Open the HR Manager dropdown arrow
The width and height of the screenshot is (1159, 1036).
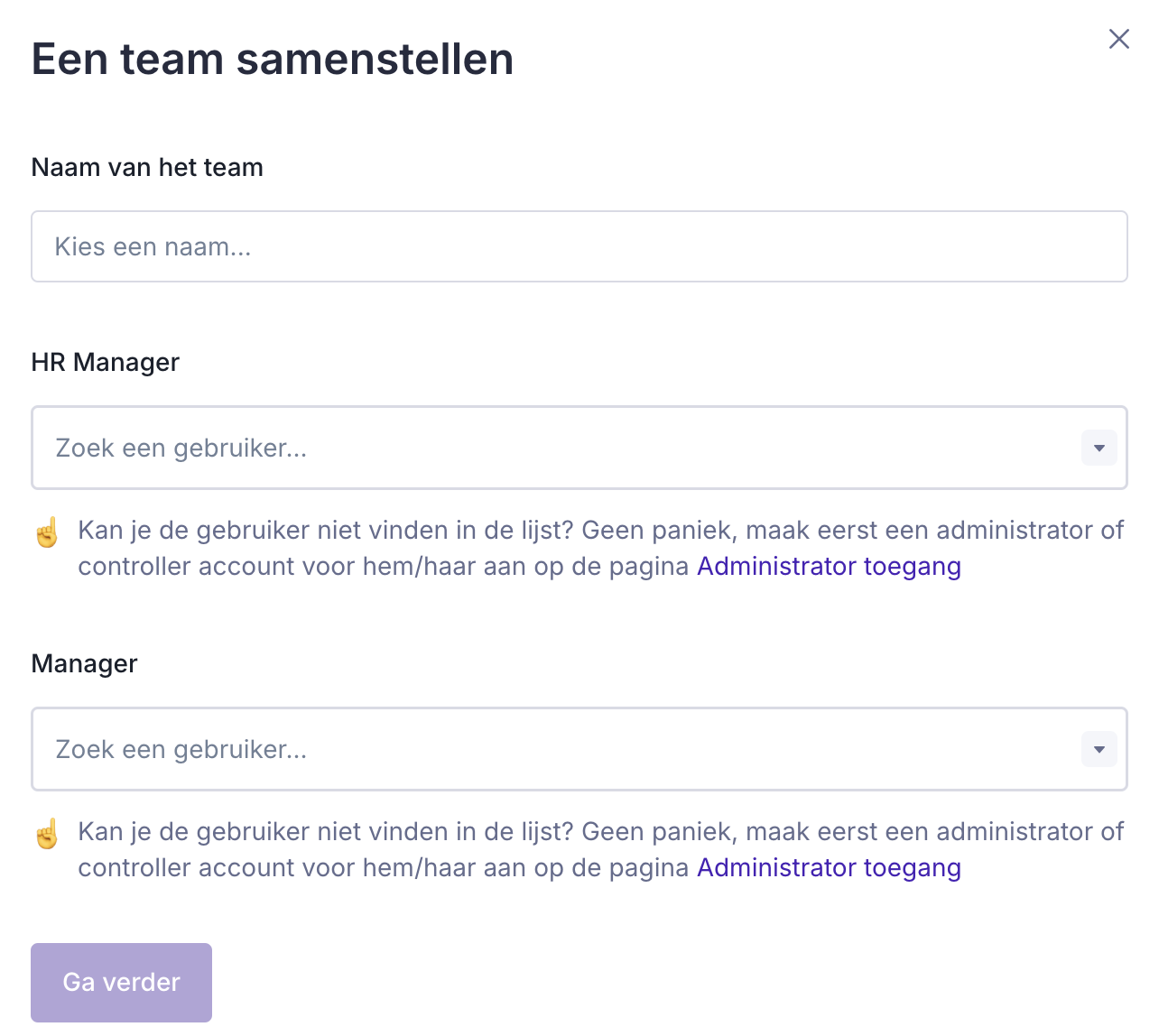pyautogui.click(x=1099, y=448)
